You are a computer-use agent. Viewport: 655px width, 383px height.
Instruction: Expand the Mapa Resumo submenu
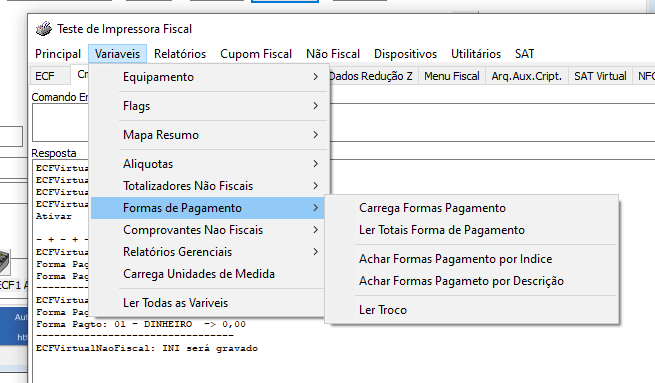pos(208,135)
